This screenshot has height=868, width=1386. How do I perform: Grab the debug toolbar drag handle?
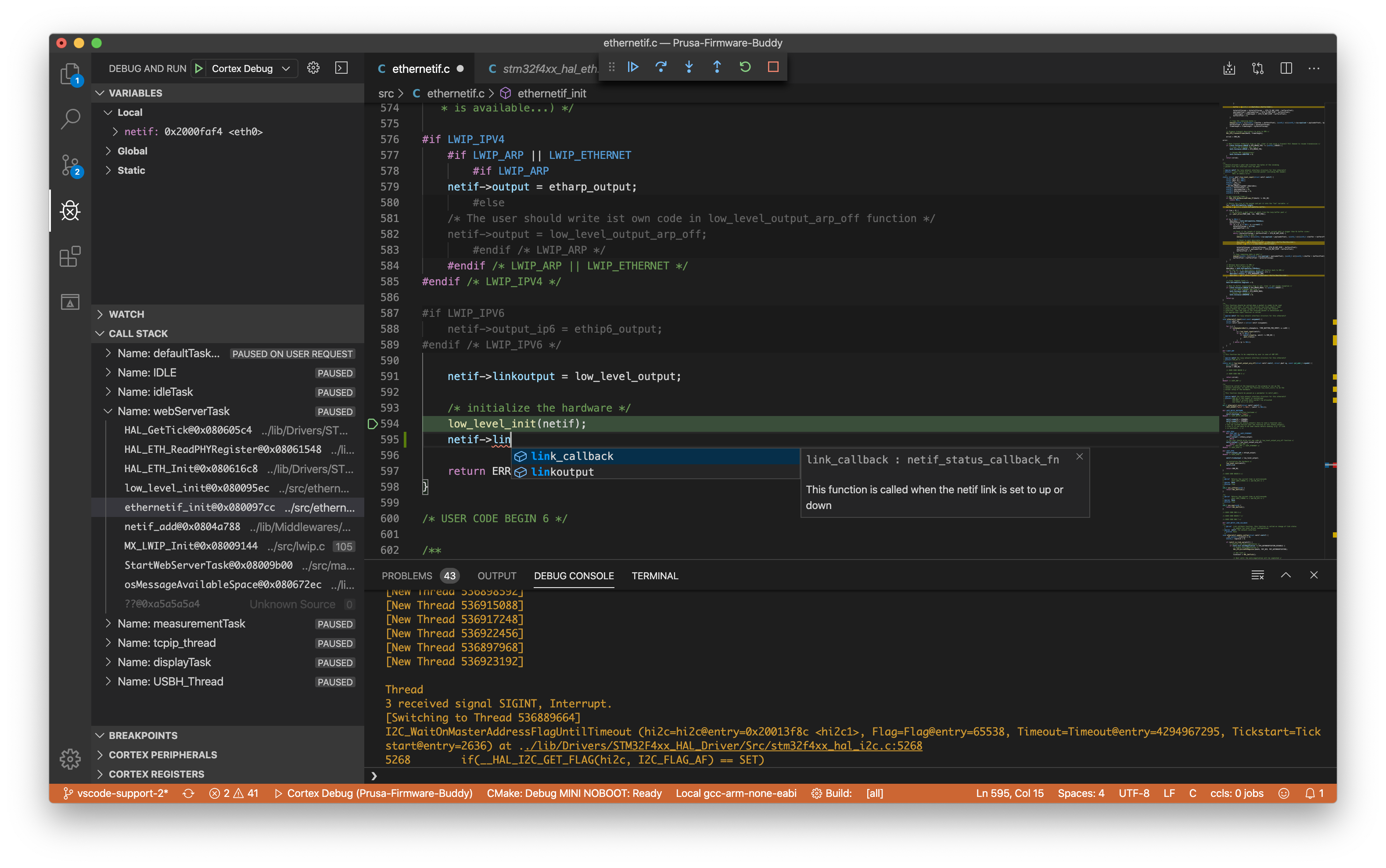(611, 67)
